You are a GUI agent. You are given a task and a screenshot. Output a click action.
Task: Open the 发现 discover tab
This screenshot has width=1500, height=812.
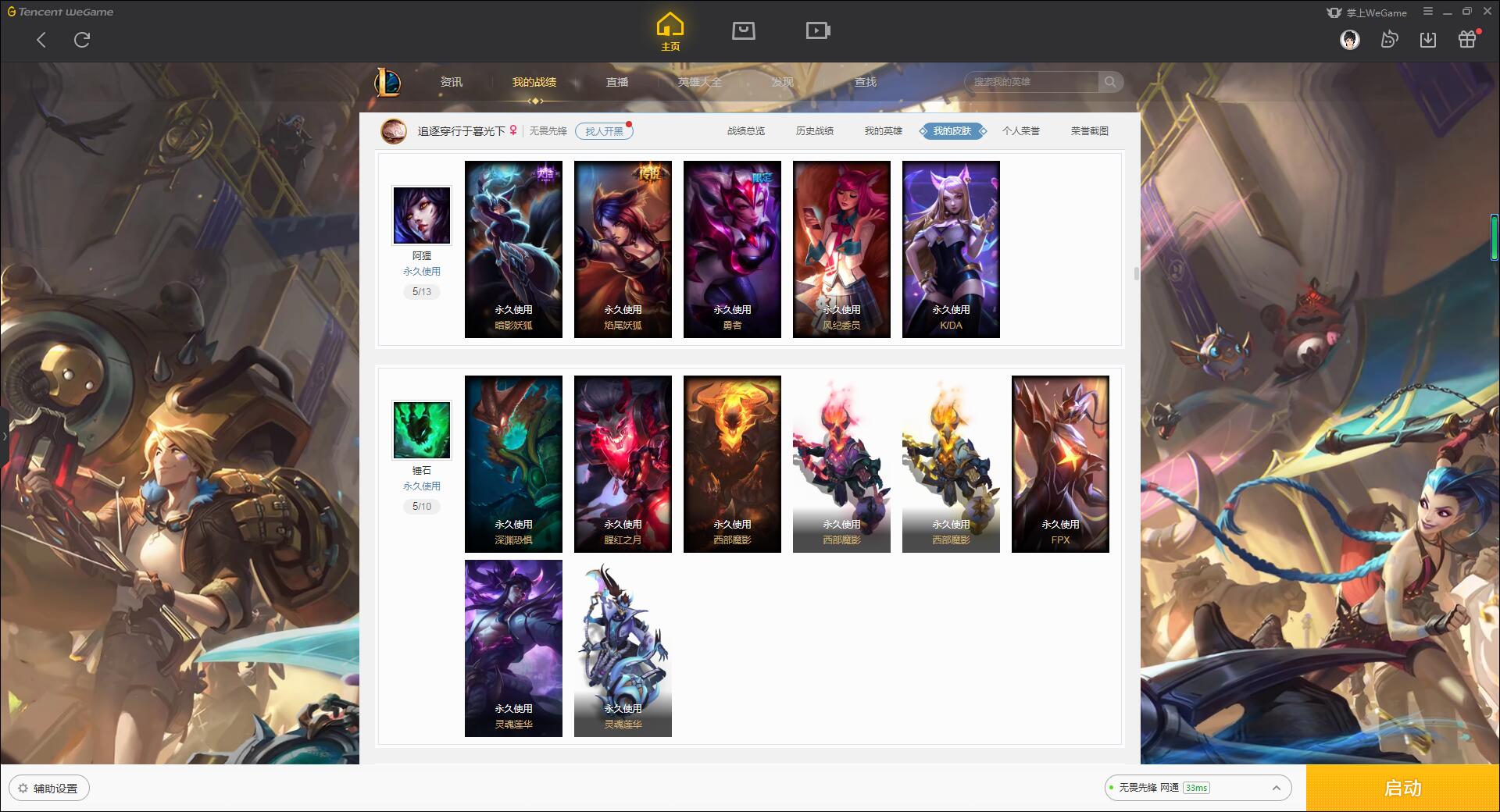pos(782,82)
